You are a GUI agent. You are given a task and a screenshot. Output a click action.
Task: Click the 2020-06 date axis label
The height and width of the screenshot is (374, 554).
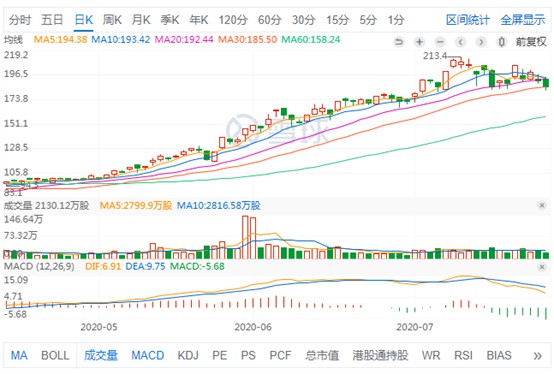tap(253, 327)
